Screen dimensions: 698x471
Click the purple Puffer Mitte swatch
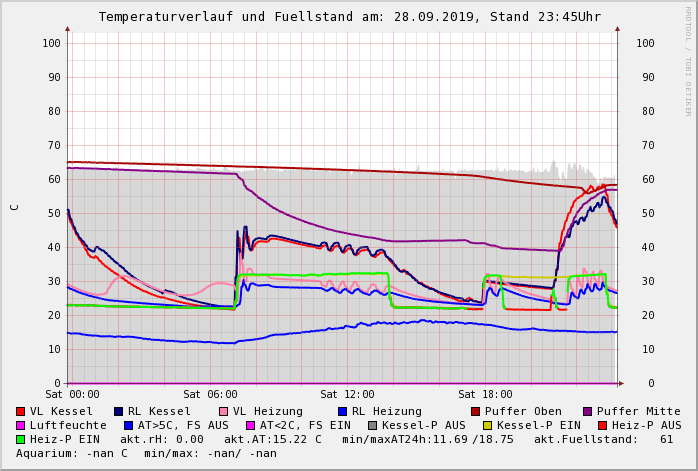coord(588,411)
